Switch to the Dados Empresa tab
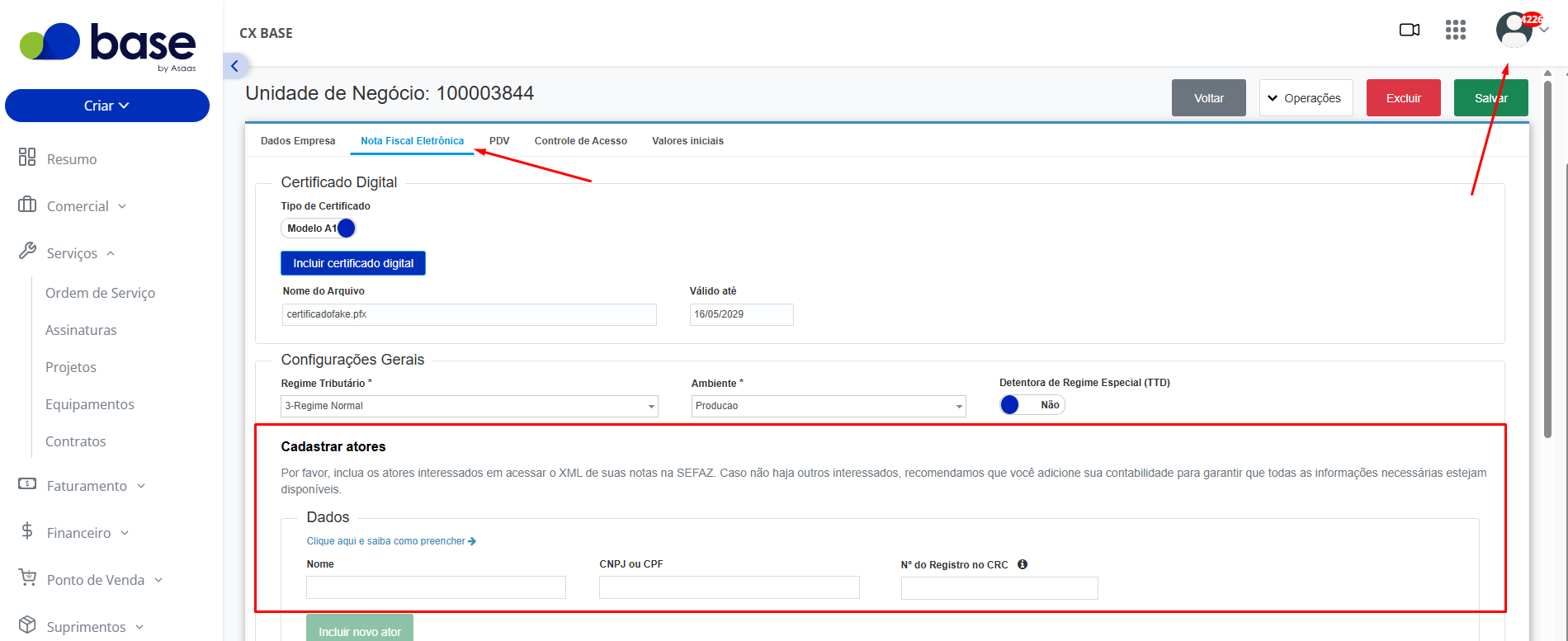 click(298, 141)
